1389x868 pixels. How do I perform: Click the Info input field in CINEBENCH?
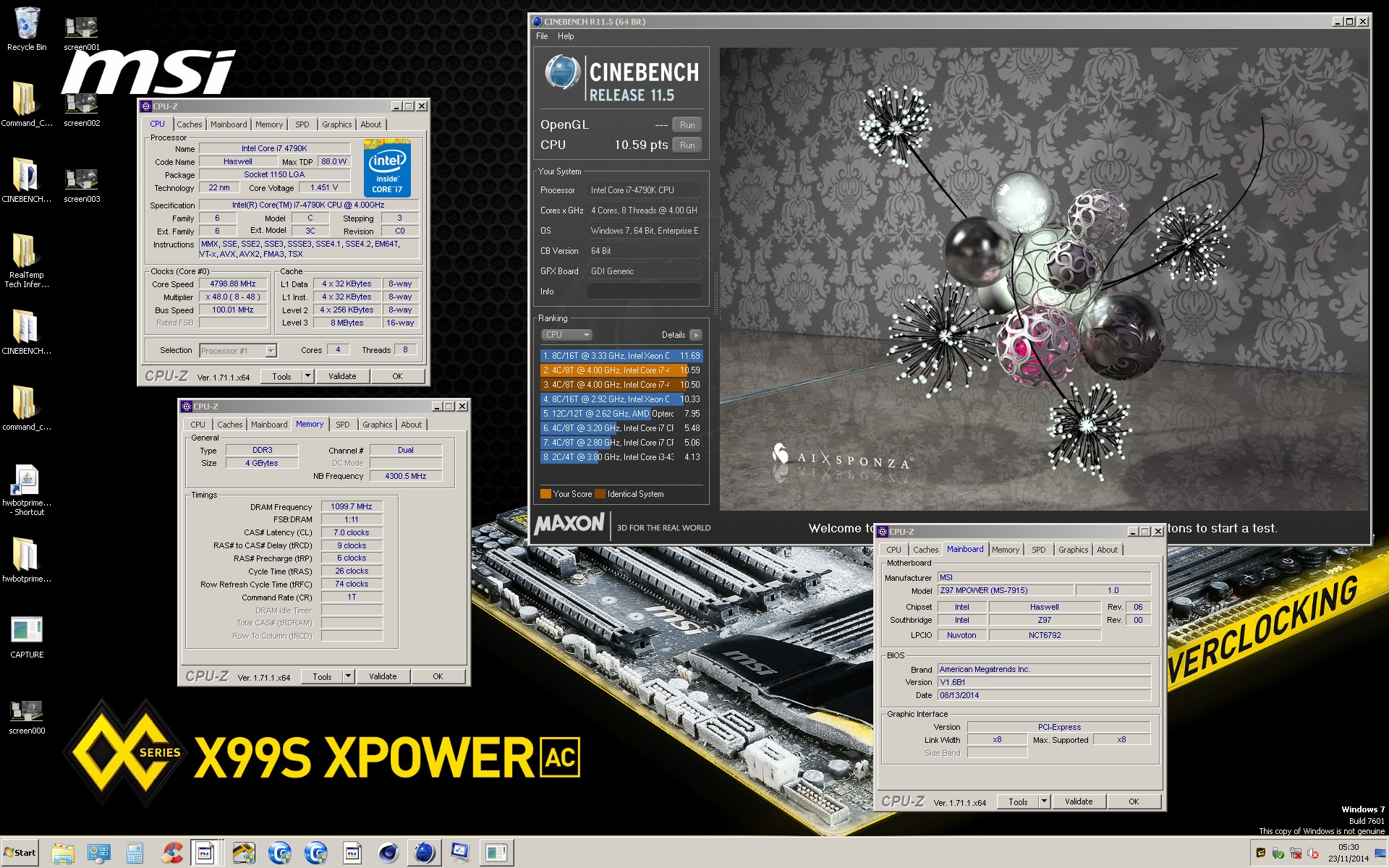(644, 292)
